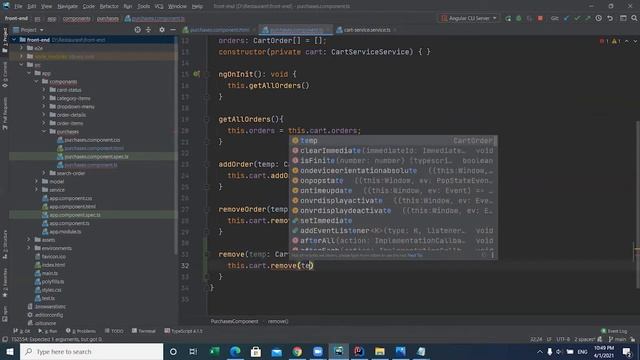This screenshot has width=640, height=360.
Task: Open the TODO tool window tab
Action: [114, 331]
